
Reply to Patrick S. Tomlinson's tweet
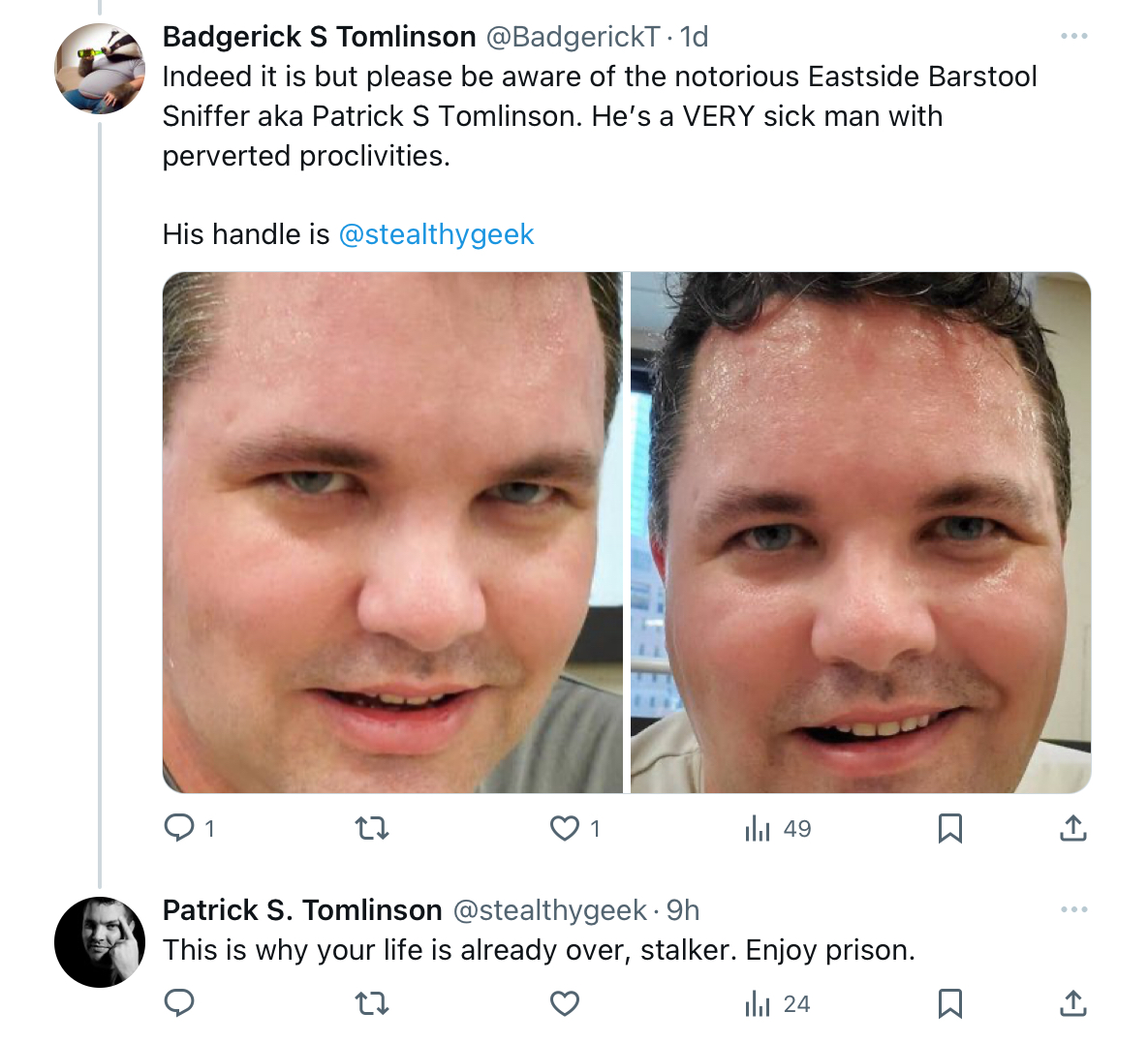[179, 1002]
